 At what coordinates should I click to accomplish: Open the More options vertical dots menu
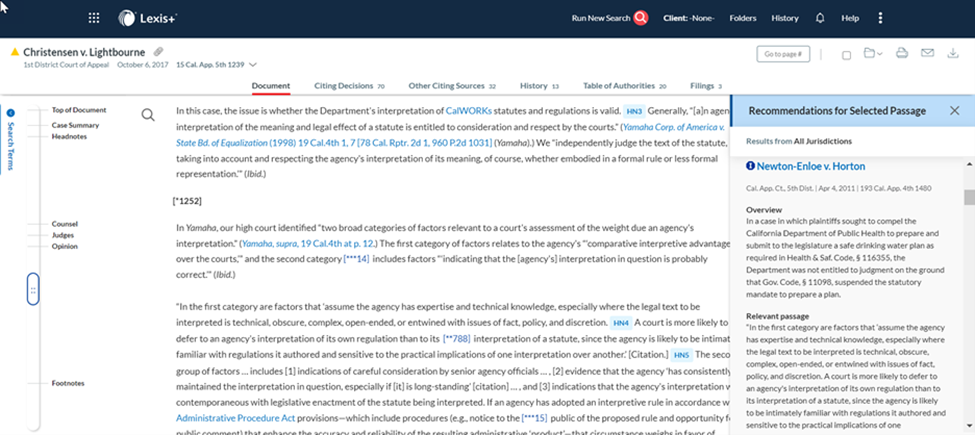point(880,18)
